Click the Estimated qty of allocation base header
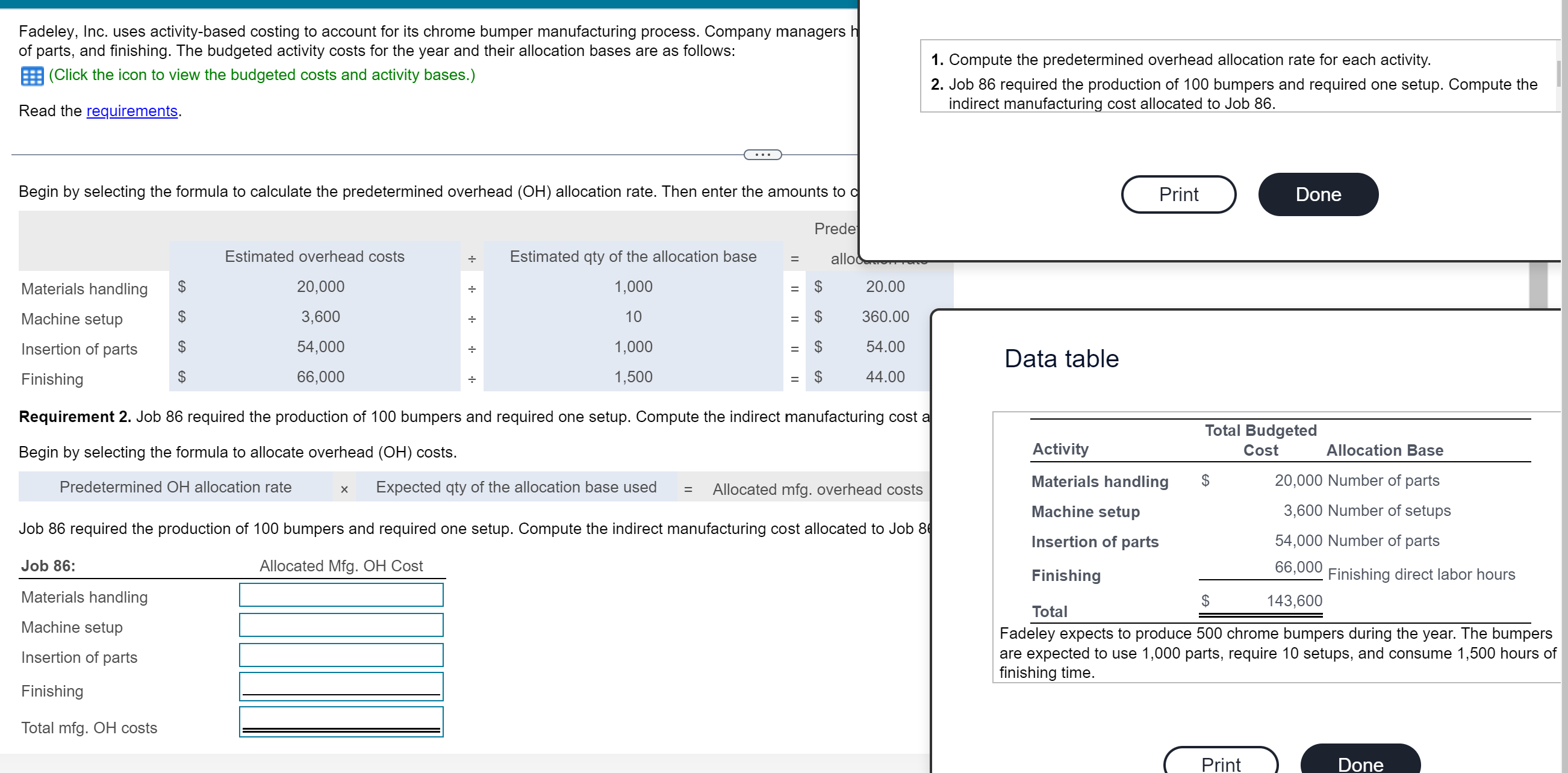 click(x=633, y=256)
